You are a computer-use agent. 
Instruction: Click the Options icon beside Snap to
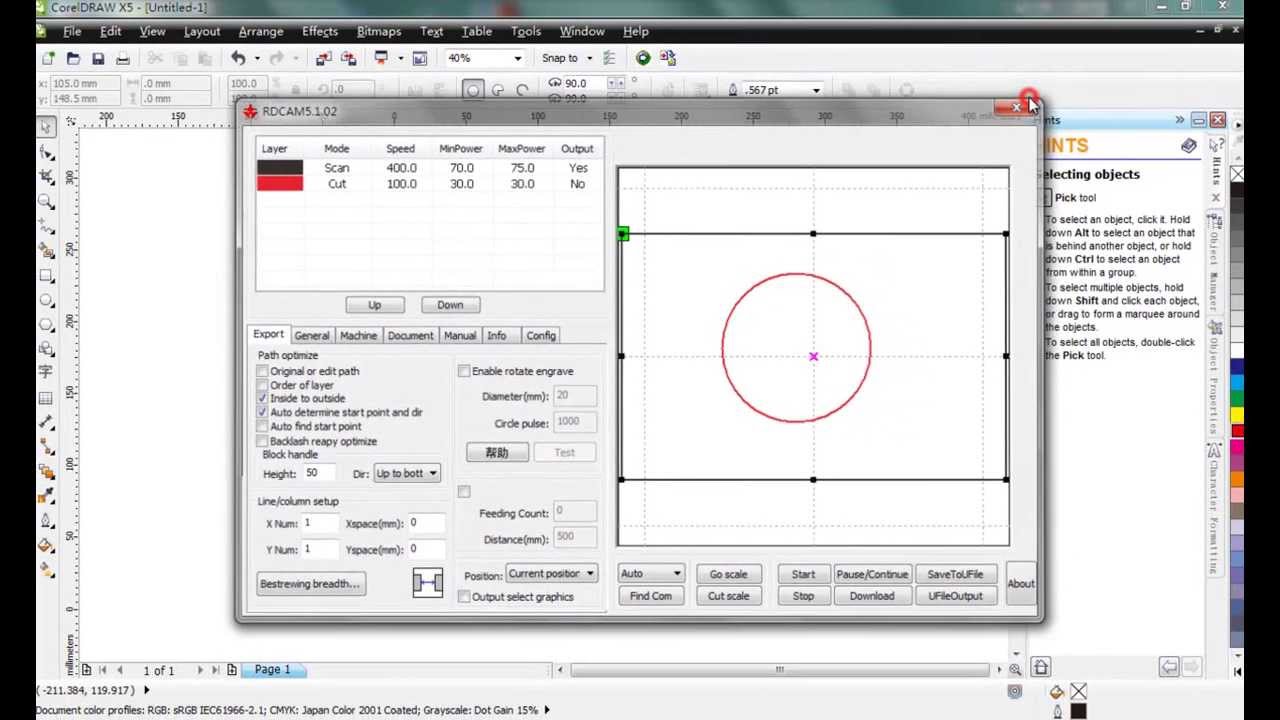(609, 58)
